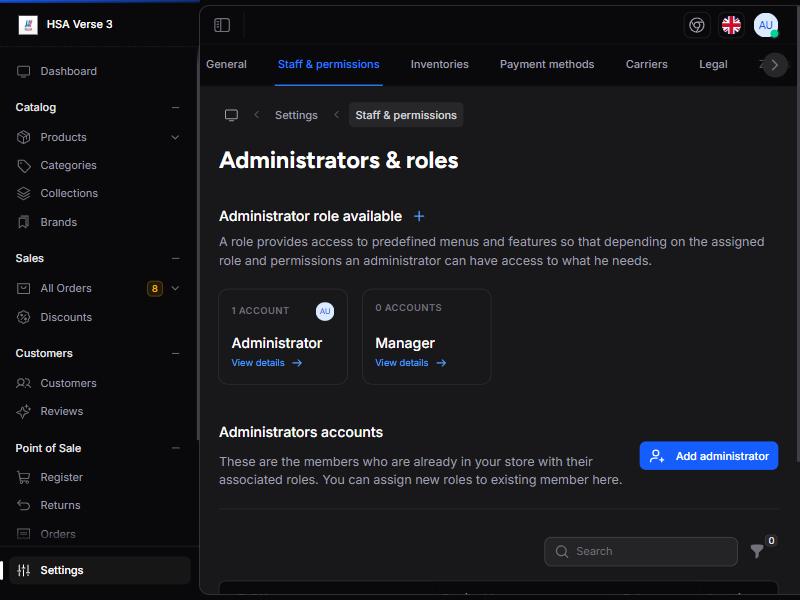Click the Returns arrow icon
800x600 pixels.
[23, 505]
